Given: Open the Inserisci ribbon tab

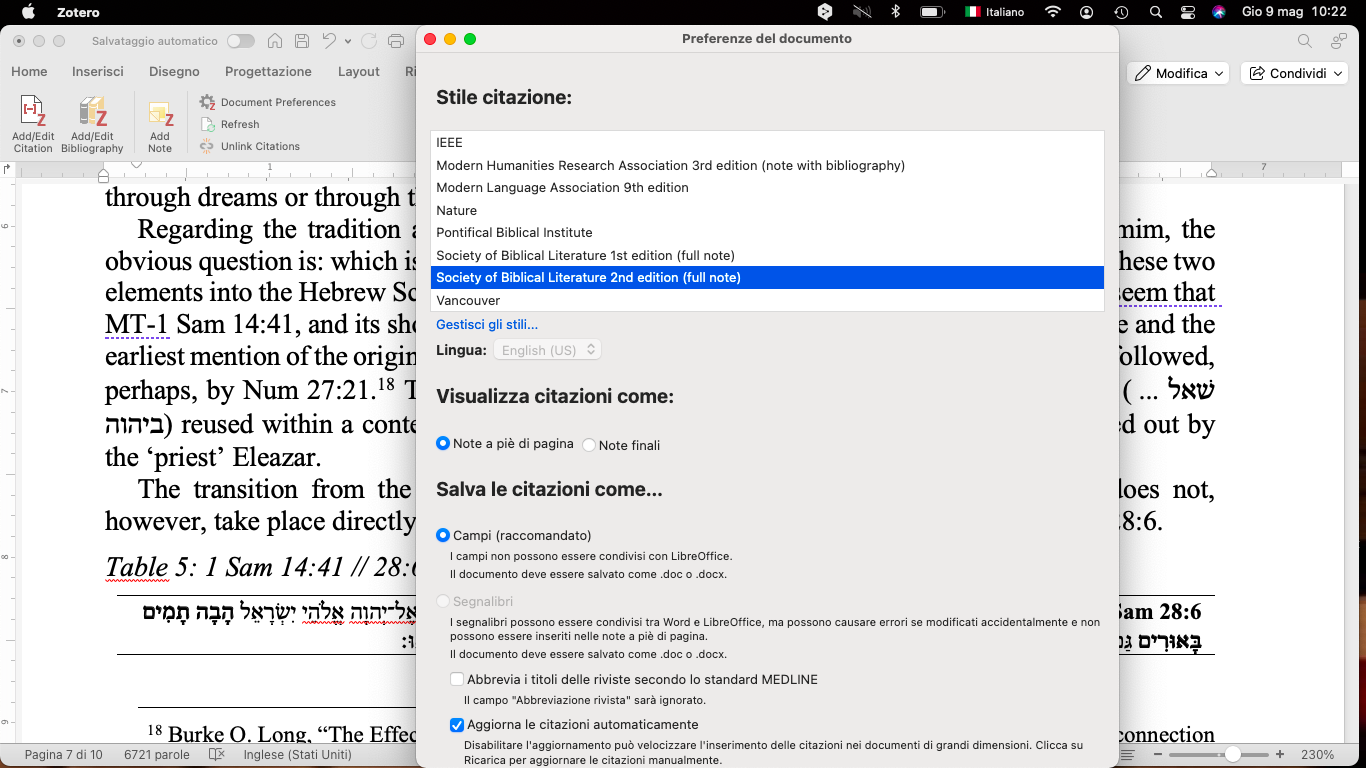Looking at the screenshot, I should coord(98,72).
